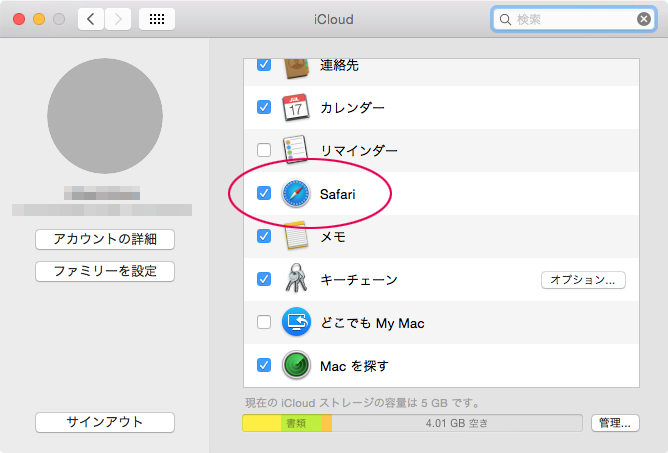Click the 4.01 GB 空き text
668x453 pixels.
coord(457,423)
